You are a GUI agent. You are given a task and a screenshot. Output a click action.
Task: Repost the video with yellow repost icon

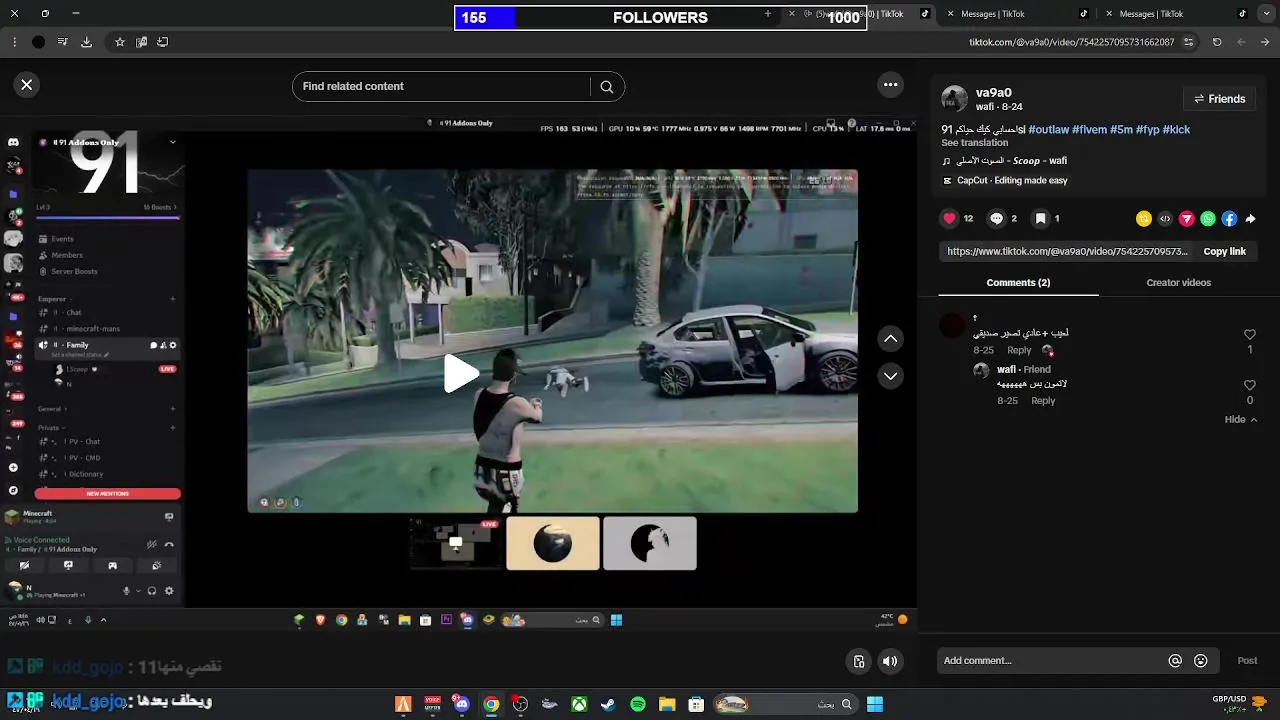coord(1144,219)
